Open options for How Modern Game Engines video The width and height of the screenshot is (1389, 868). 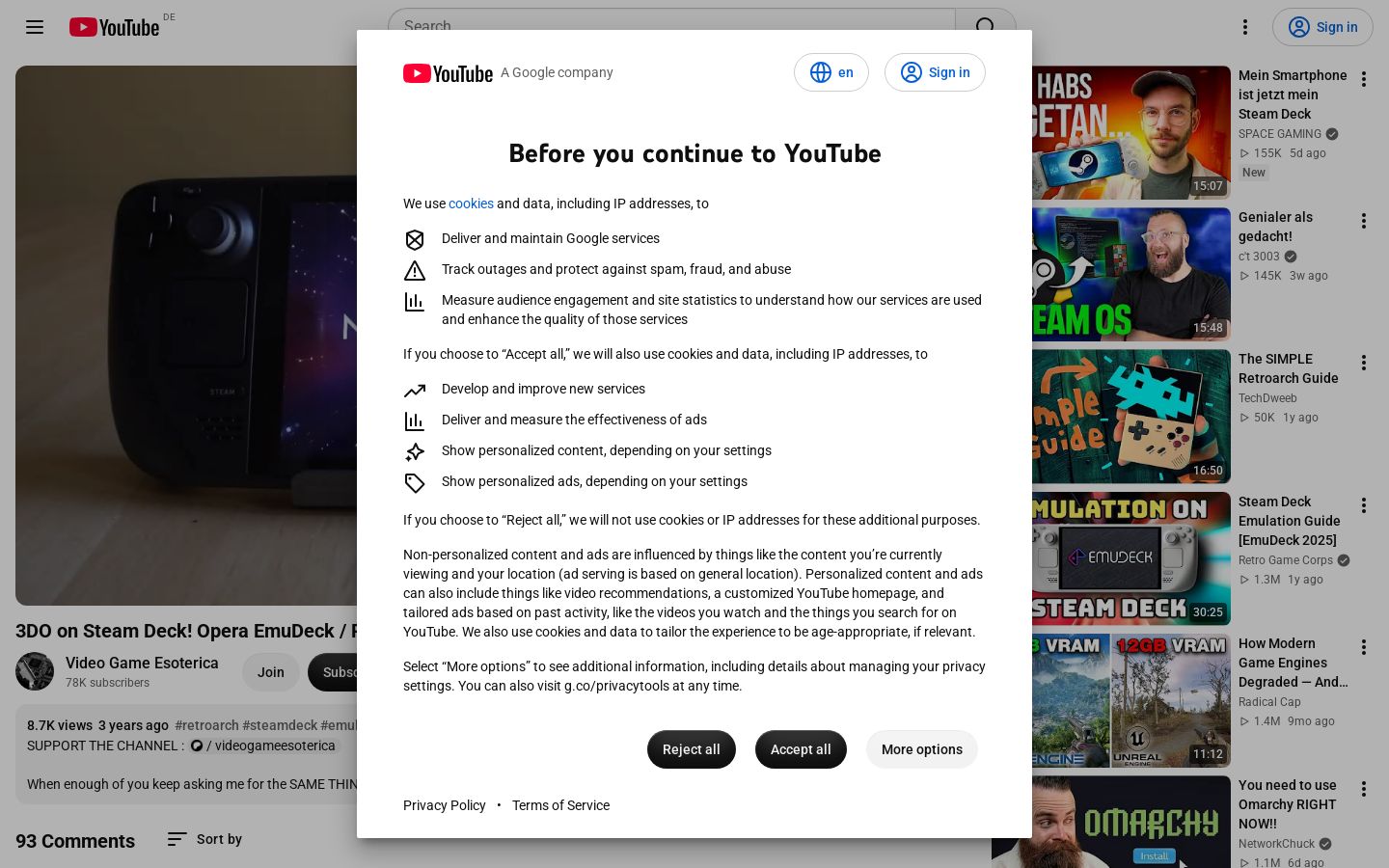(1364, 647)
